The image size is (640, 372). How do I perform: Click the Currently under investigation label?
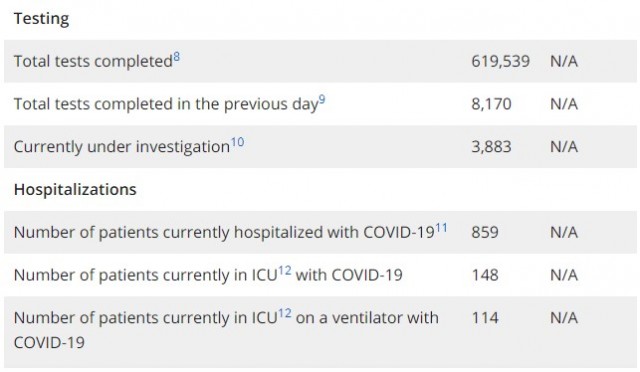pos(122,147)
